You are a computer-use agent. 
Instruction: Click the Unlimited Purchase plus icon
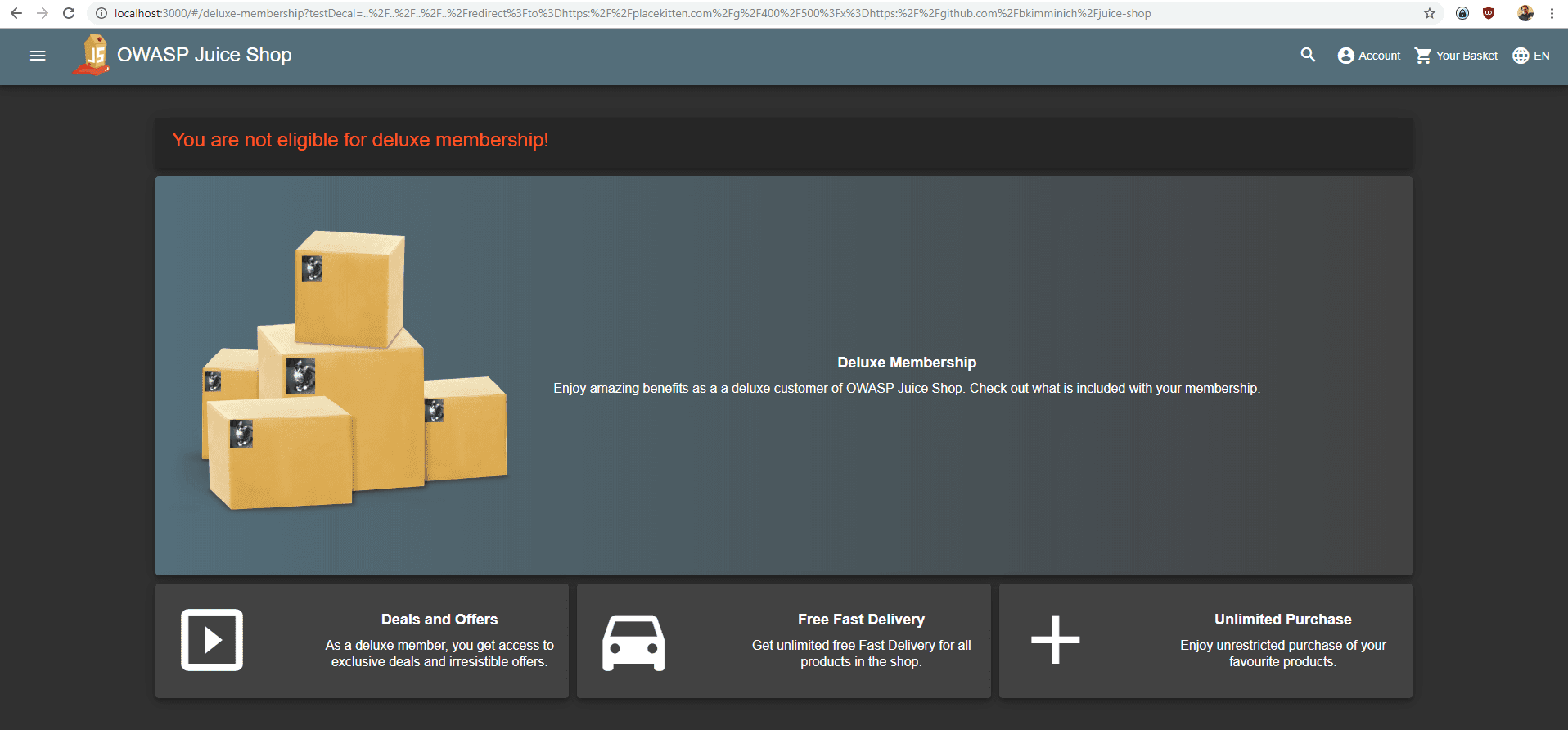pyautogui.click(x=1056, y=640)
